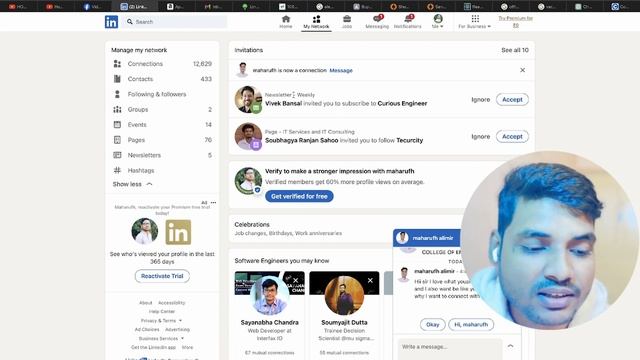Dismiss the Sayanabha Chandra suggestion card
This screenshot has height=360, width=640.
[x=296, y=280]
